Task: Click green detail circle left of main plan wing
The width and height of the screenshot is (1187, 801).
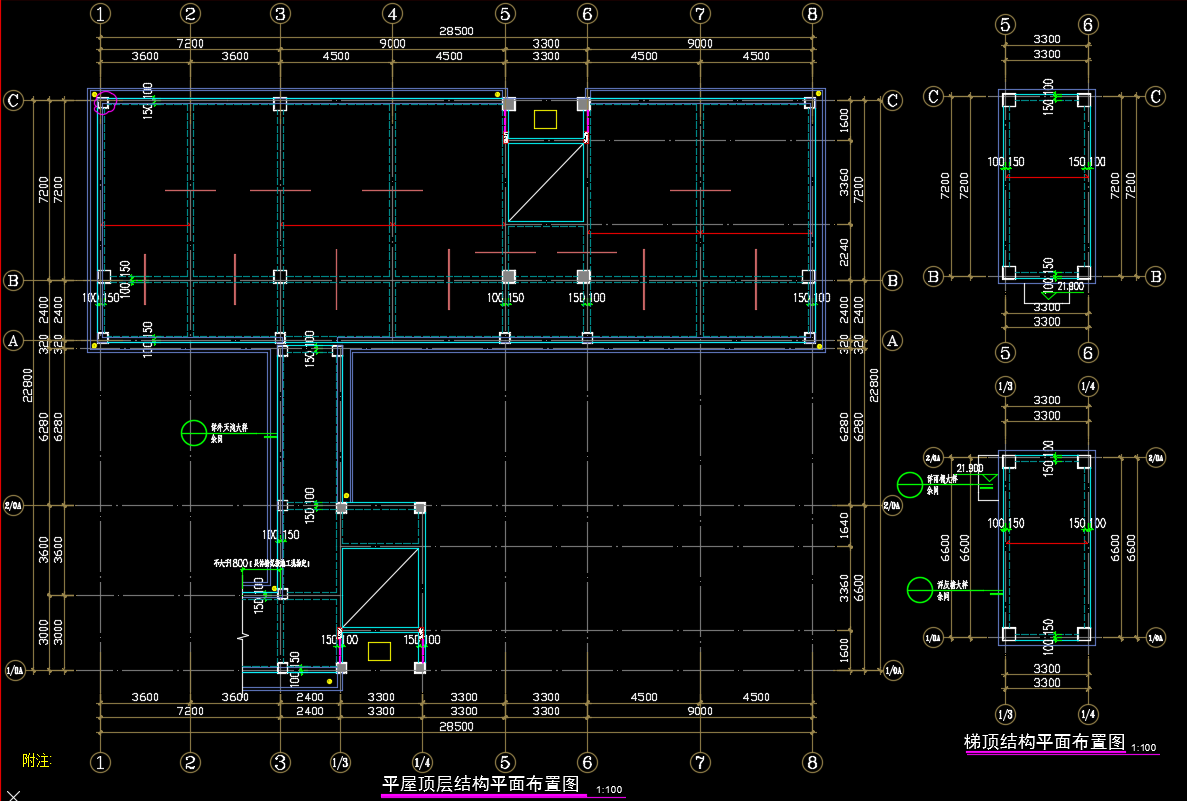Action: point(194,433)
